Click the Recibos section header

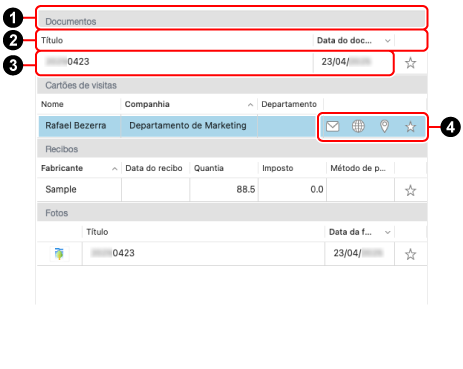tap(232, 149)
